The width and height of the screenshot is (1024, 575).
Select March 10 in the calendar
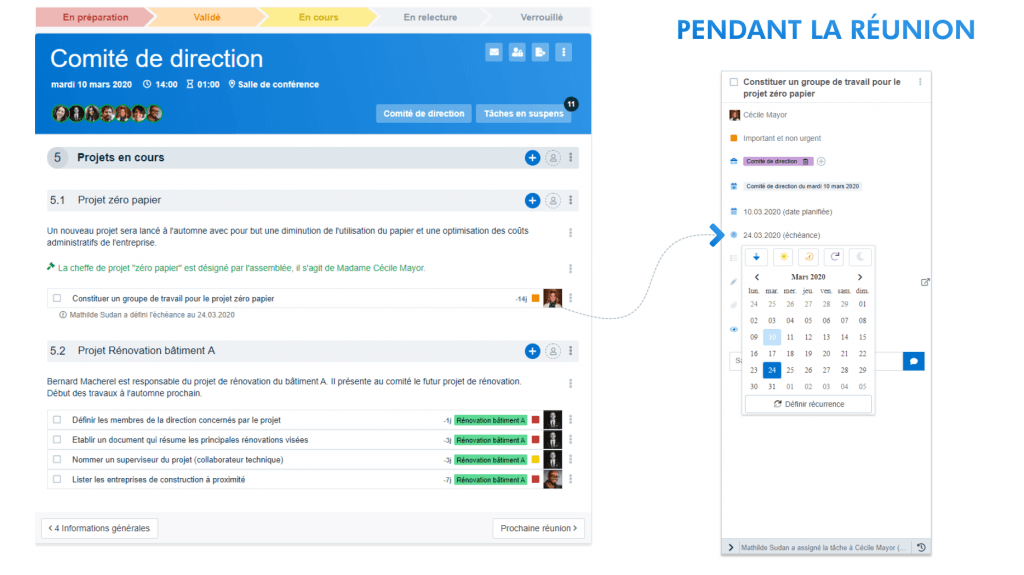[x=772, y=337]
